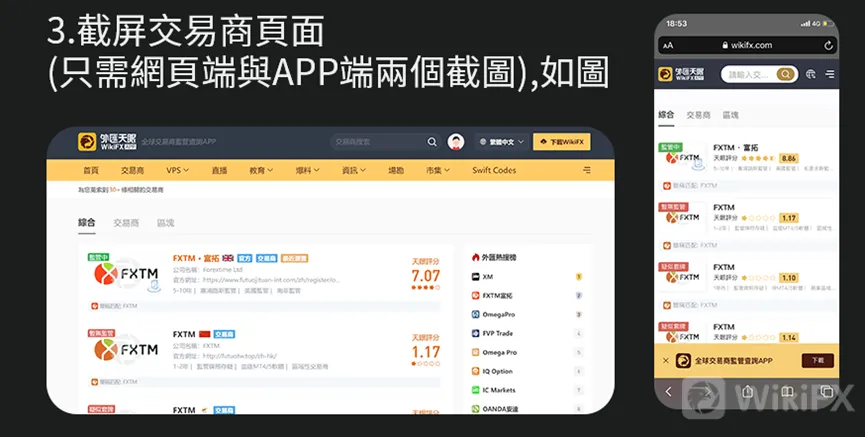Tap the wikifx.com address bar on phone
This screenshot has width=865, height=437.
coord(747,45)
